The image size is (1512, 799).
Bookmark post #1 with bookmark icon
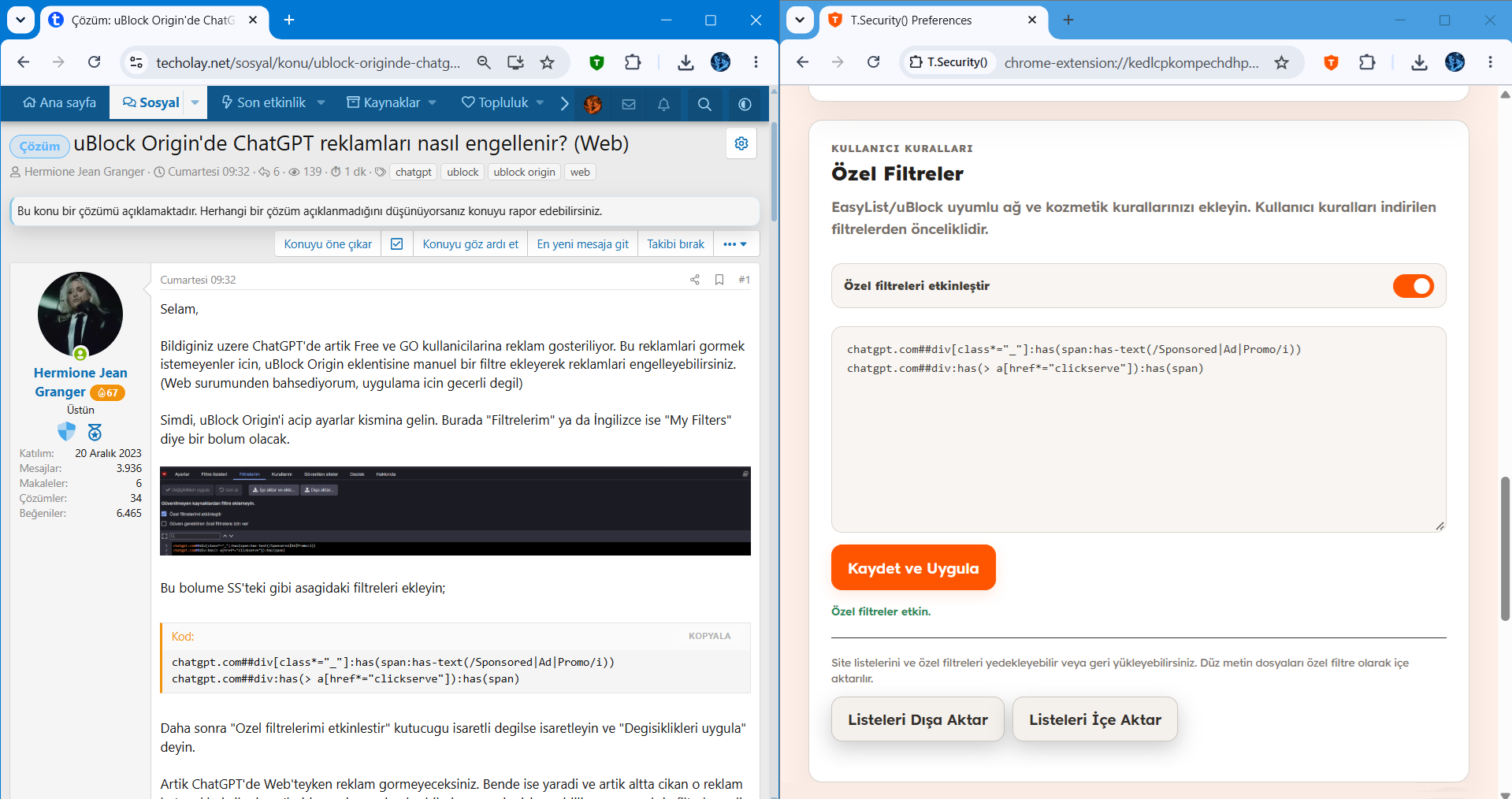pyautogui.click(x=719, y=280)
